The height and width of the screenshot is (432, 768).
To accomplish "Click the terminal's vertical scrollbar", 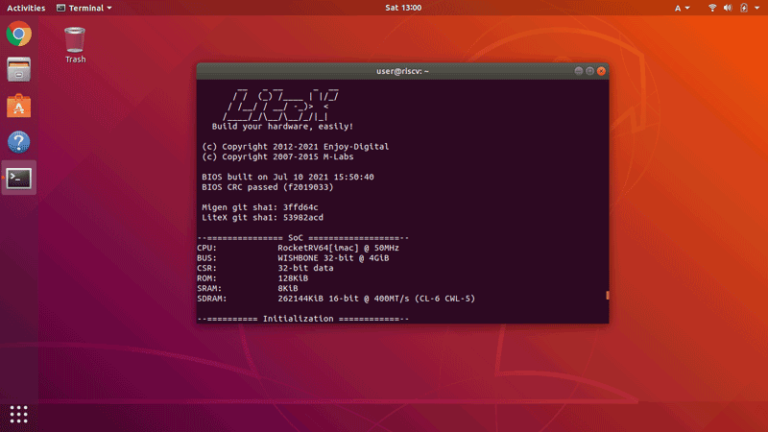I will (x=606, y=296).
